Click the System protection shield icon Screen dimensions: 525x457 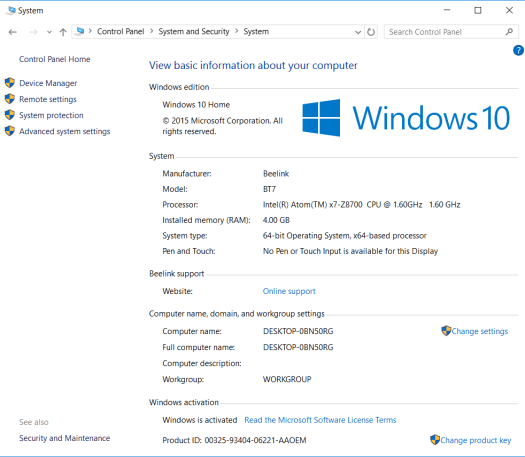pyautogui.click(x=10, y=115)
